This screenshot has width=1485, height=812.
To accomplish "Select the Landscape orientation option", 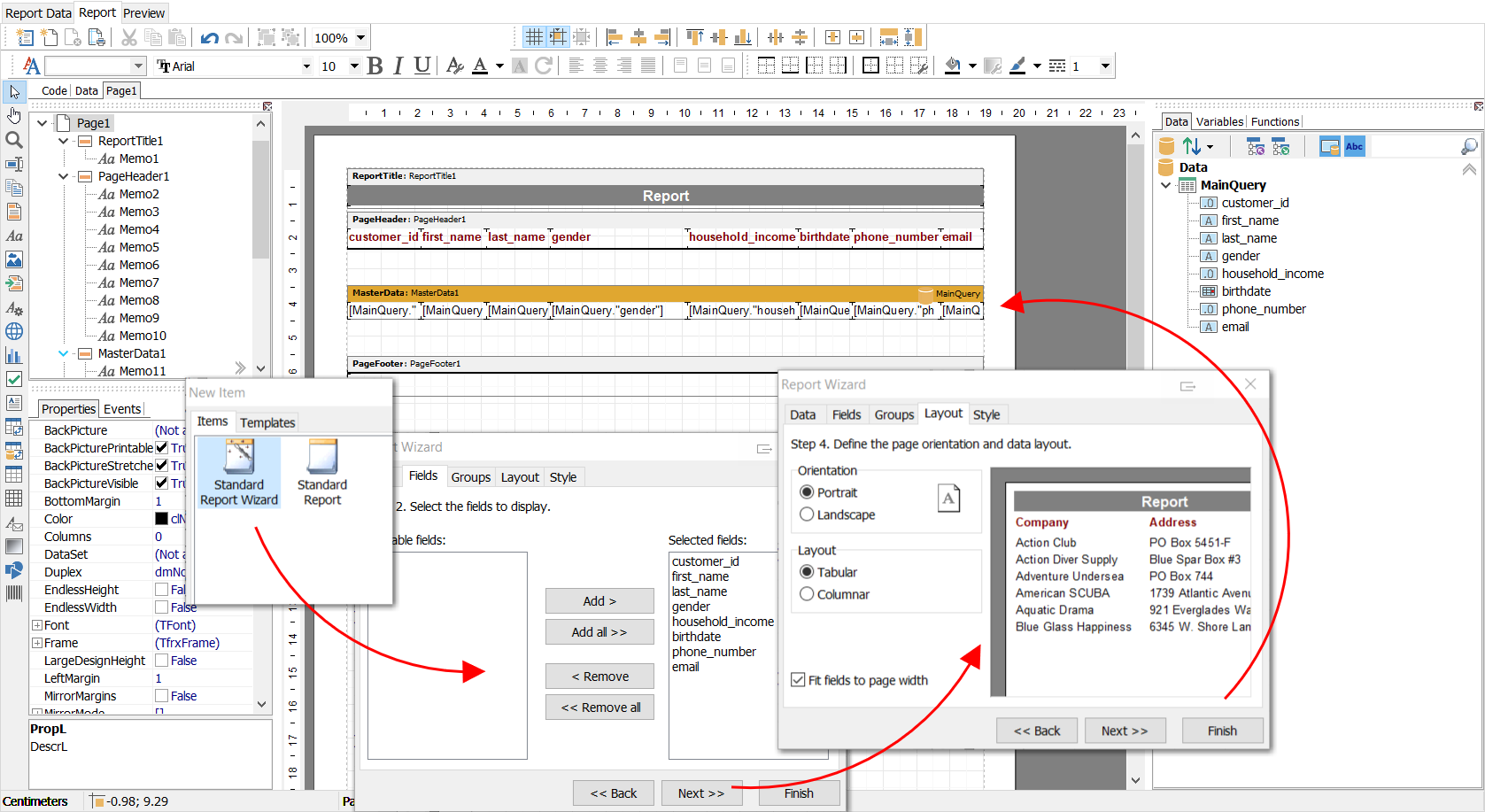I will click(807, 514).
